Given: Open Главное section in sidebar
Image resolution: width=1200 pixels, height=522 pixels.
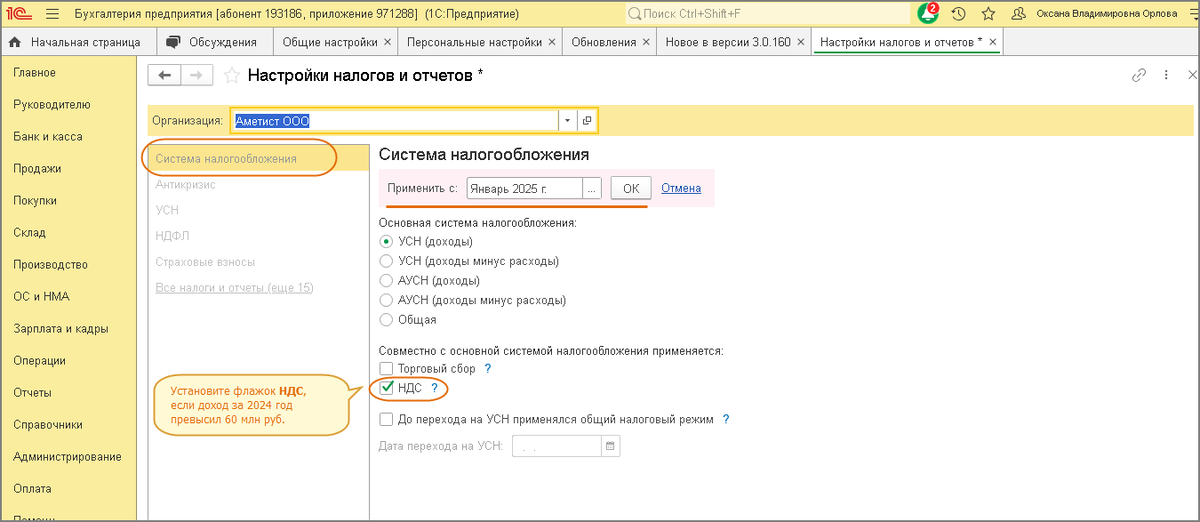Looking at the screenshot, I should tap(34, 73).
